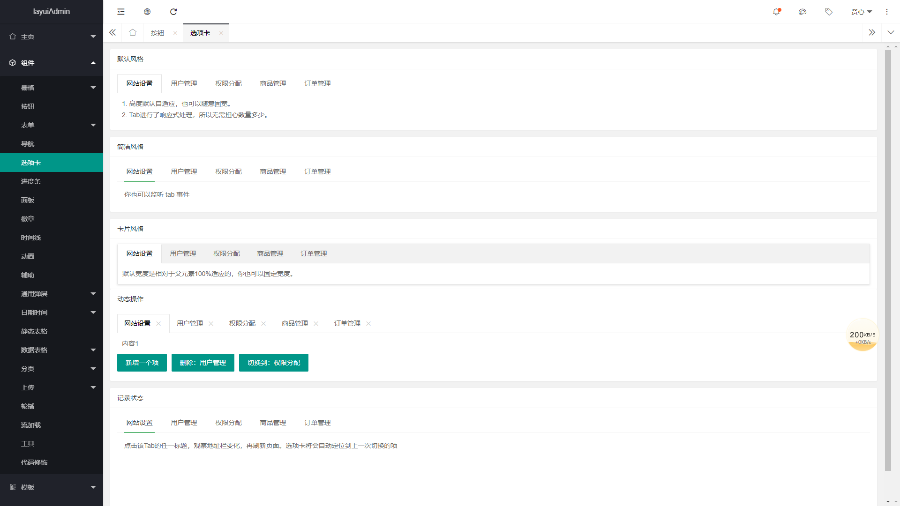Click the layuiAdmin logo text
The image size is (900, 506).
[52, 11]
